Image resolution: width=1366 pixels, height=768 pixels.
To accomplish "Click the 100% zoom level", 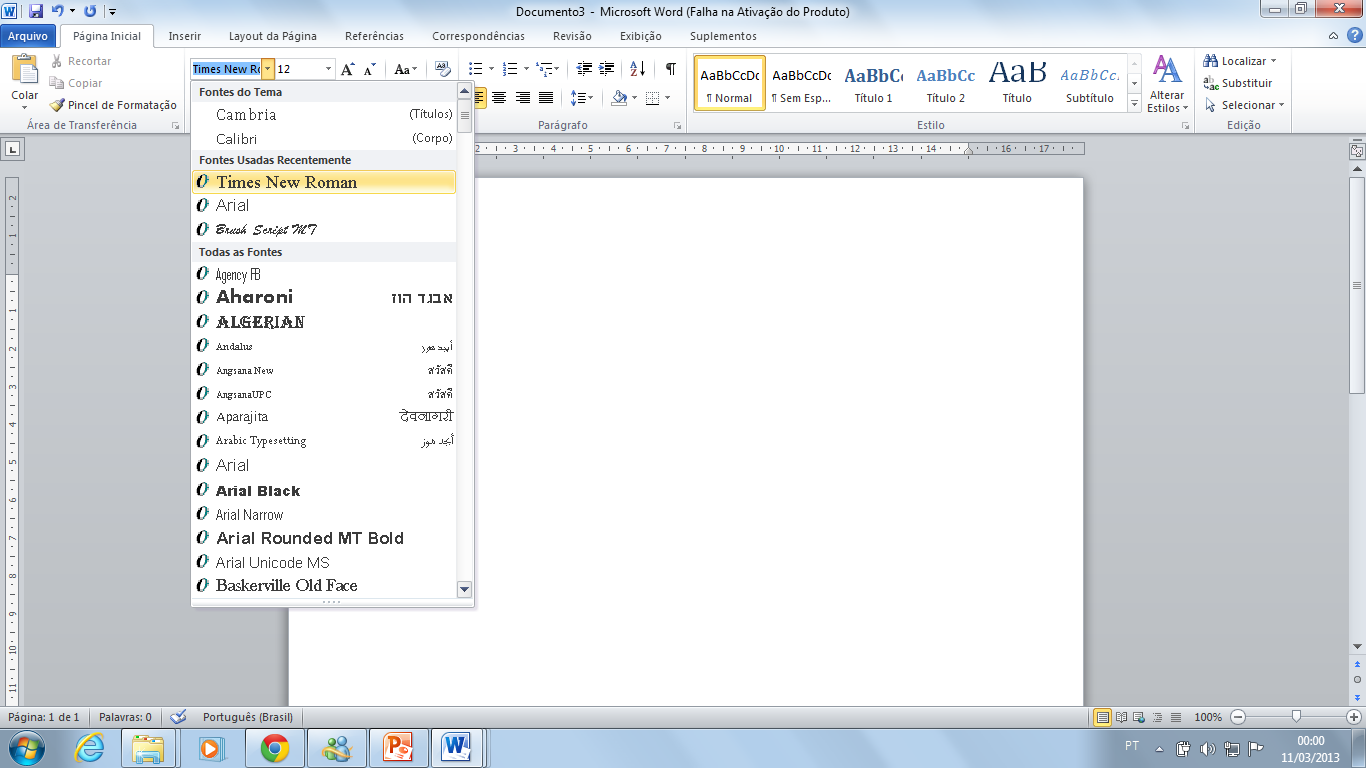I will pos(1208,717).
